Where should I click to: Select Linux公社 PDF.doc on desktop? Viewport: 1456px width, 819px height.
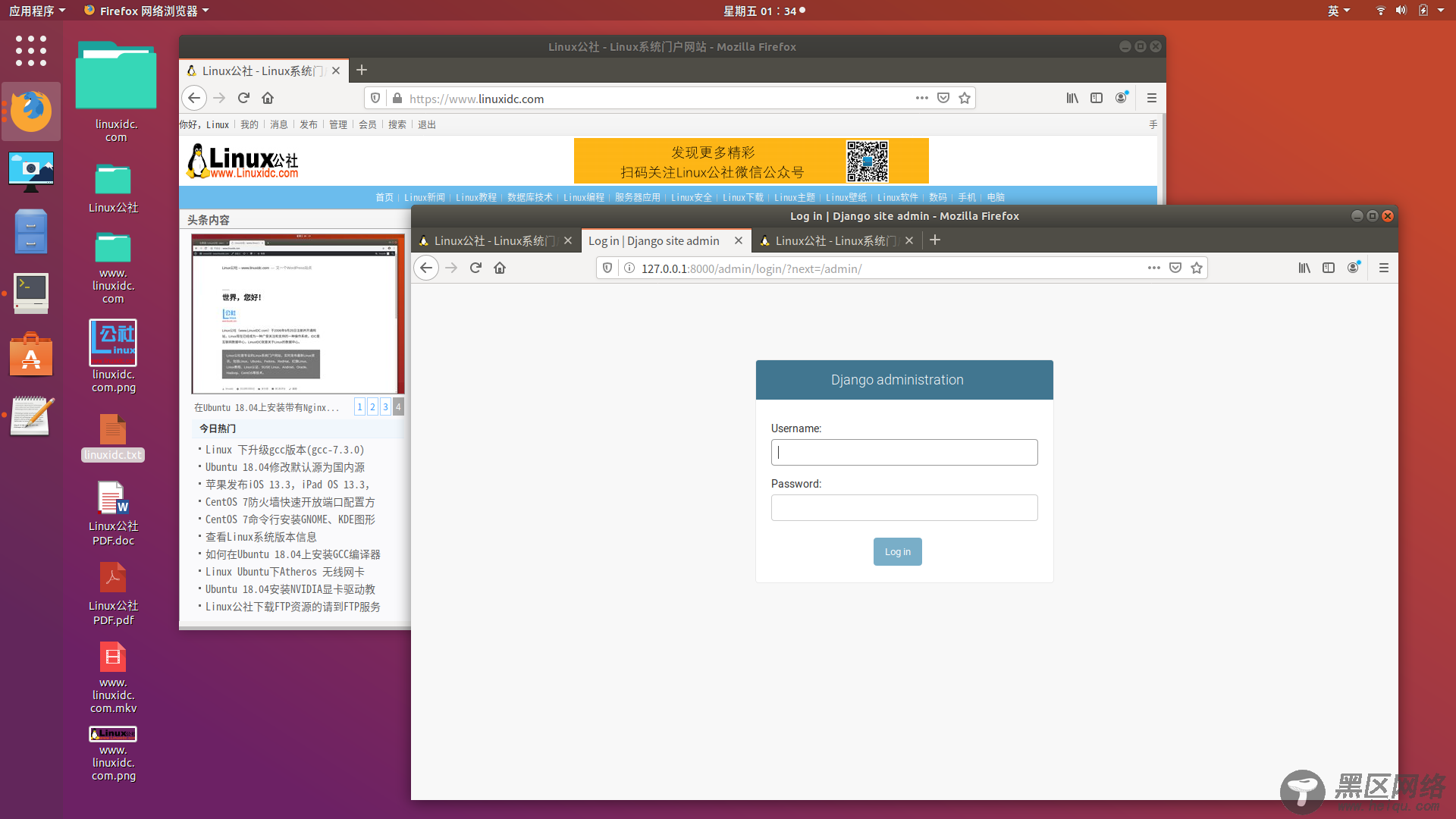click(113, 514)
